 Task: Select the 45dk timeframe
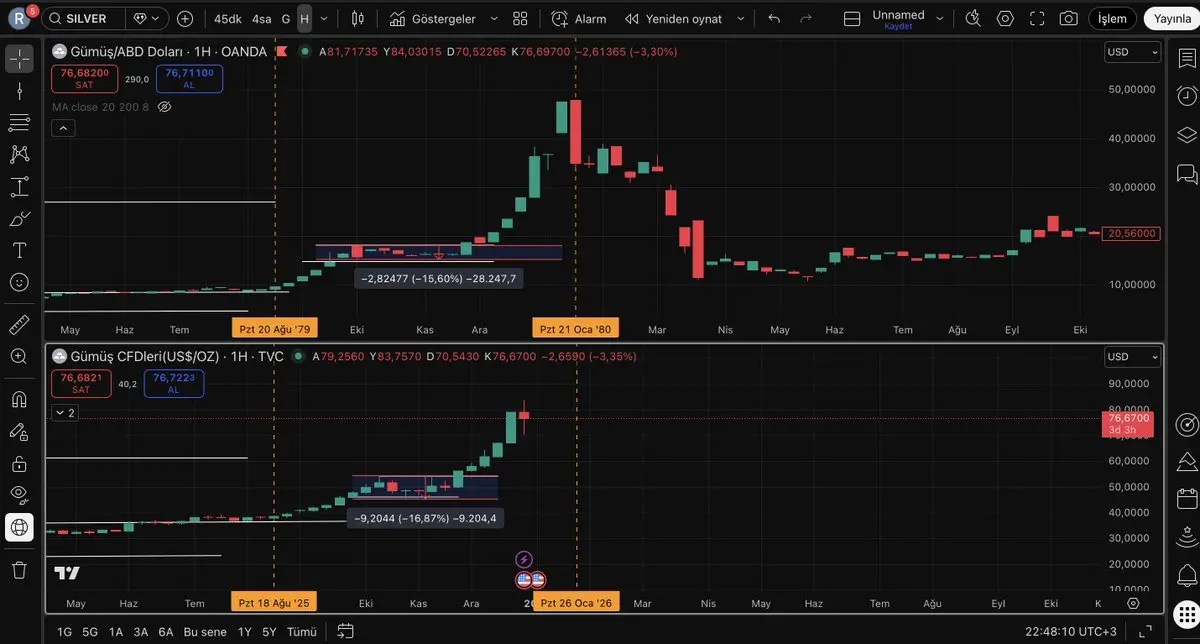228,19
